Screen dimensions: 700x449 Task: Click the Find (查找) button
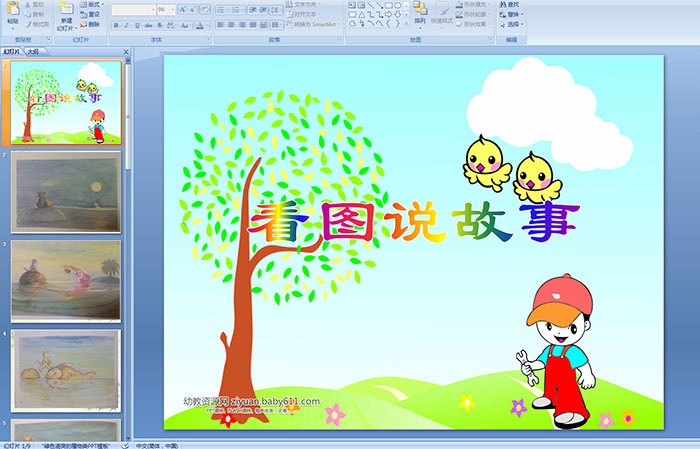510,4
